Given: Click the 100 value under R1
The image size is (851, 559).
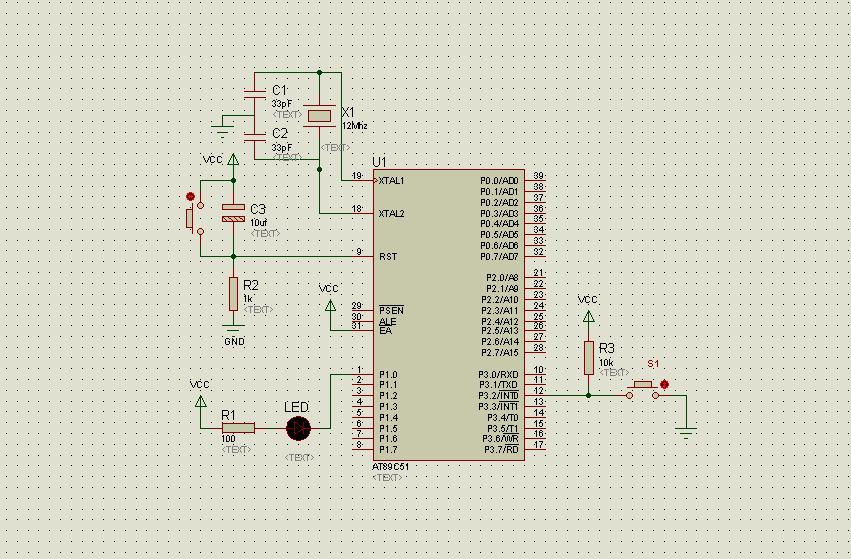Looking at the screenshot, I should (x=228, y=439).
